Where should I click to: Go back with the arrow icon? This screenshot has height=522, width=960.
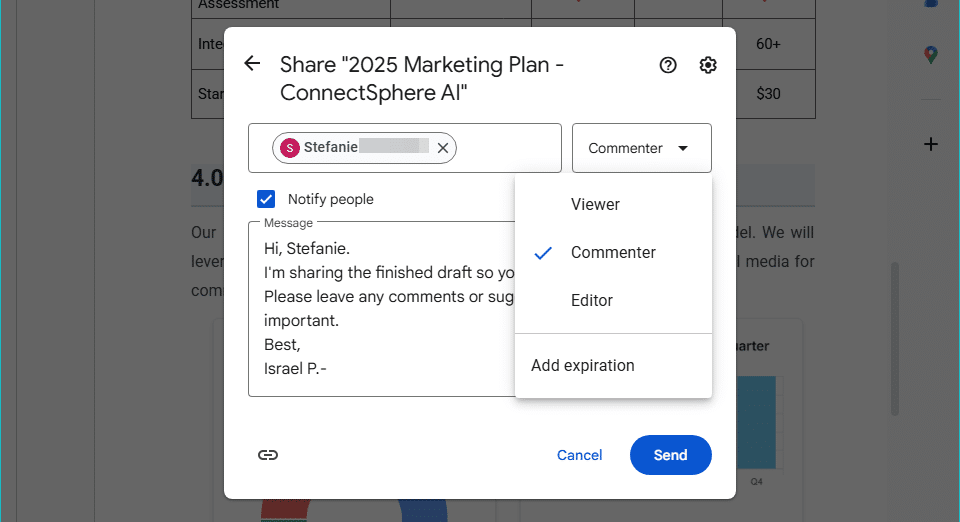point(252,64)
